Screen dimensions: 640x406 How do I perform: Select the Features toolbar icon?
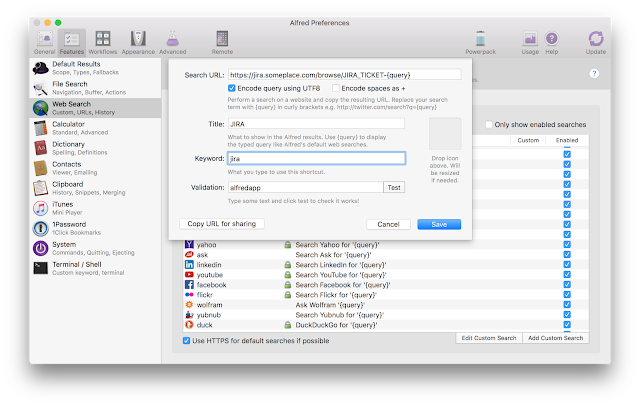72,42
